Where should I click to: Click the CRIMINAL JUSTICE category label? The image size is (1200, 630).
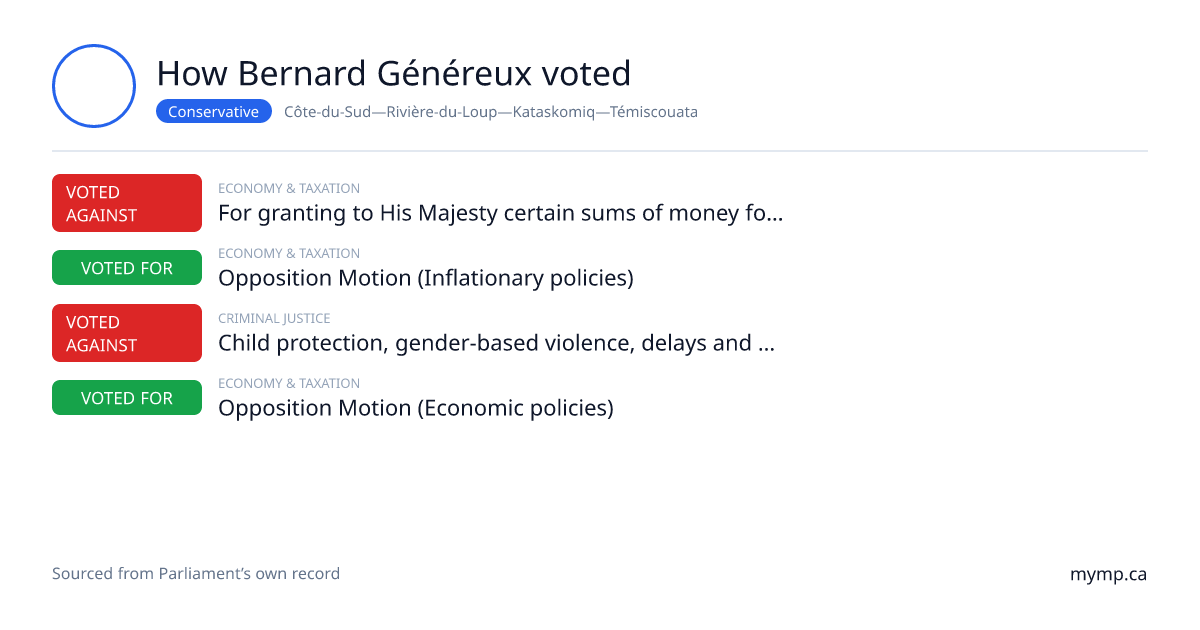tap(274, 318)
